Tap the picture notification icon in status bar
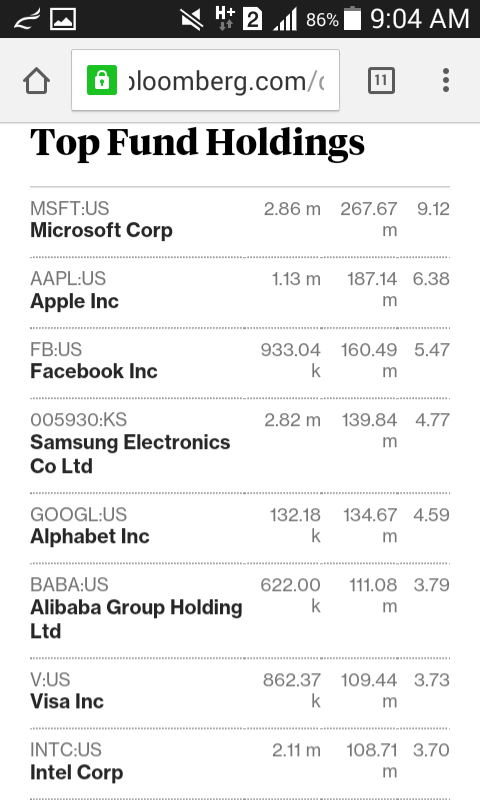The height and width of the screenshot is (800, 480). pyautogui.click(x=63, y=19)
